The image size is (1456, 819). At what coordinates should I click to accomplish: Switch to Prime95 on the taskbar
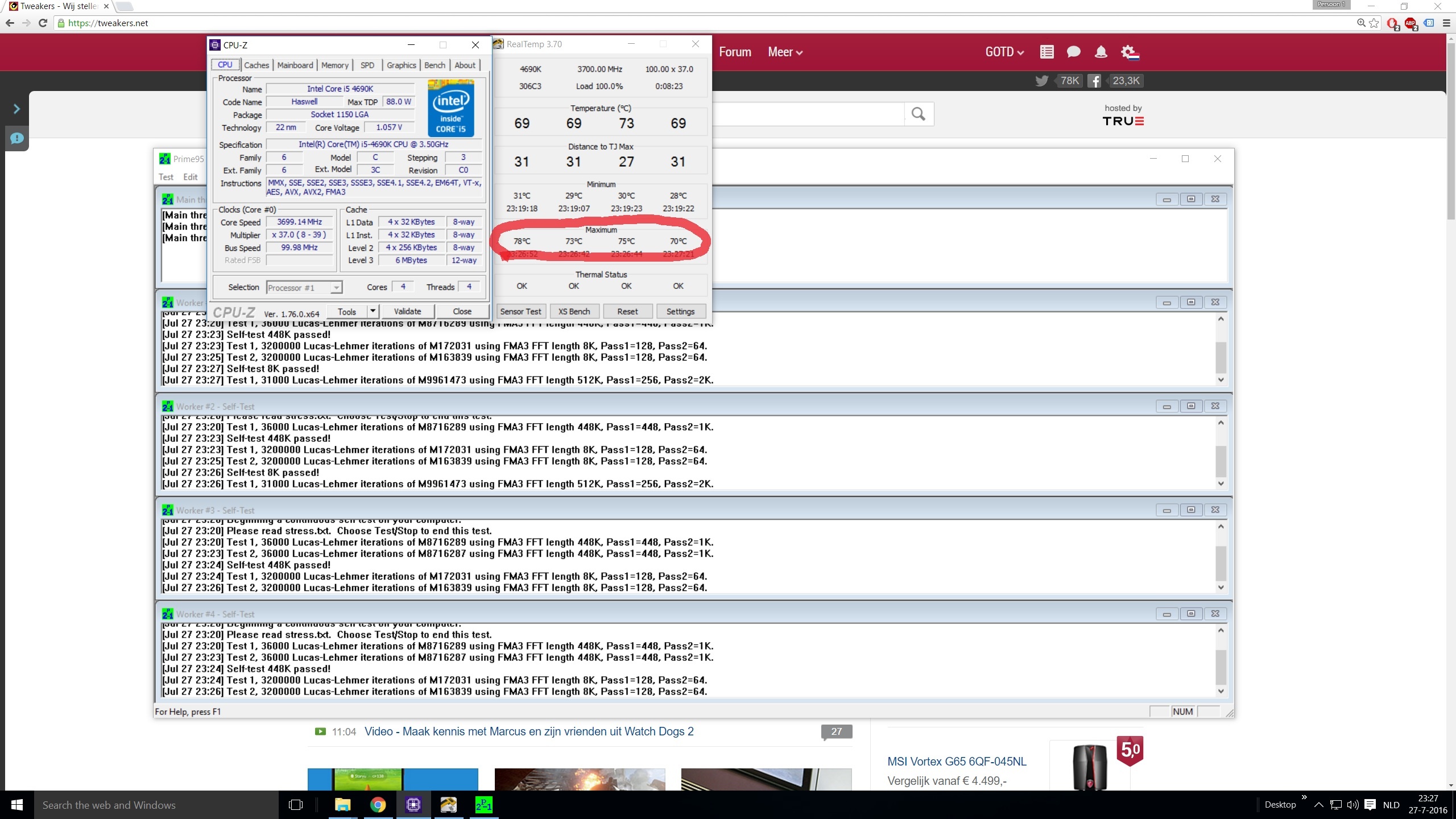(483, 805)
